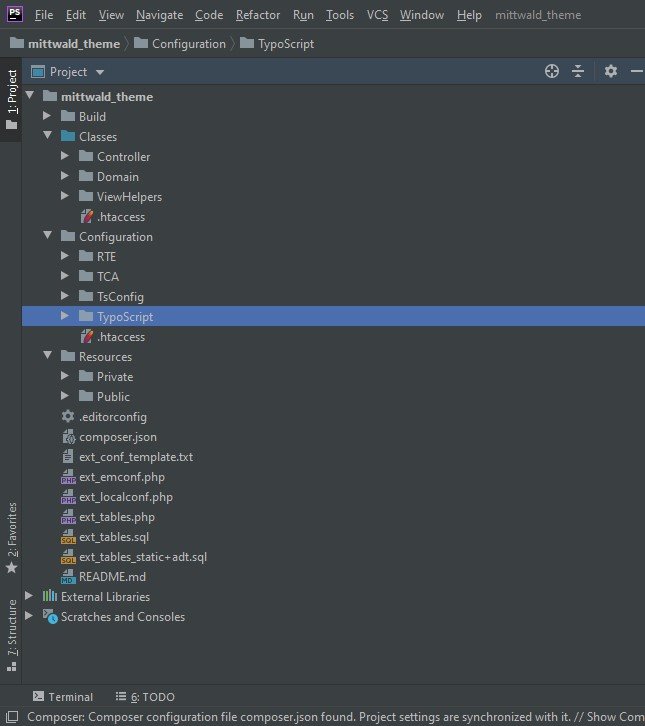Screen dimensions: 645x726
Task: Click the ext_conf_template.txt text file icon
Action: point(68,457)
